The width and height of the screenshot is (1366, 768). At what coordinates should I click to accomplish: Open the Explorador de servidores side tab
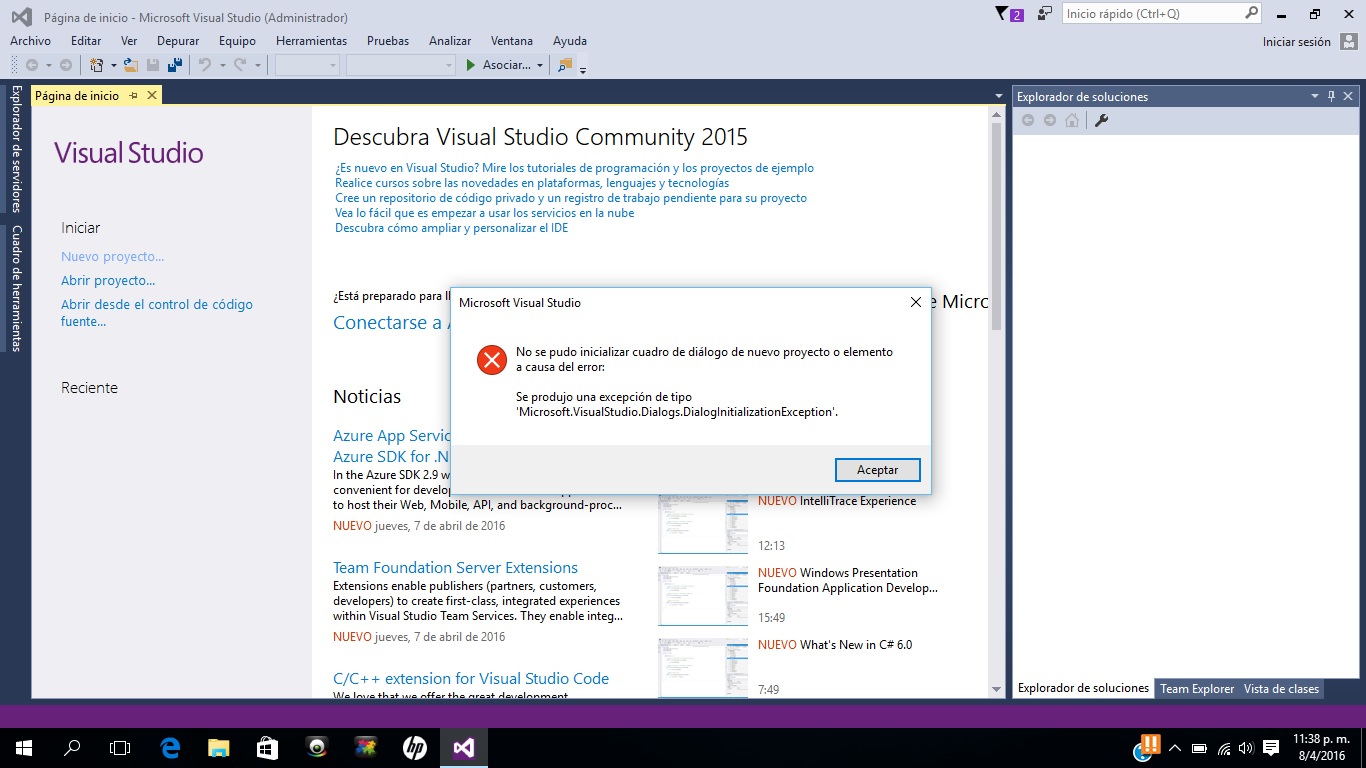click(x=16, y=148)
